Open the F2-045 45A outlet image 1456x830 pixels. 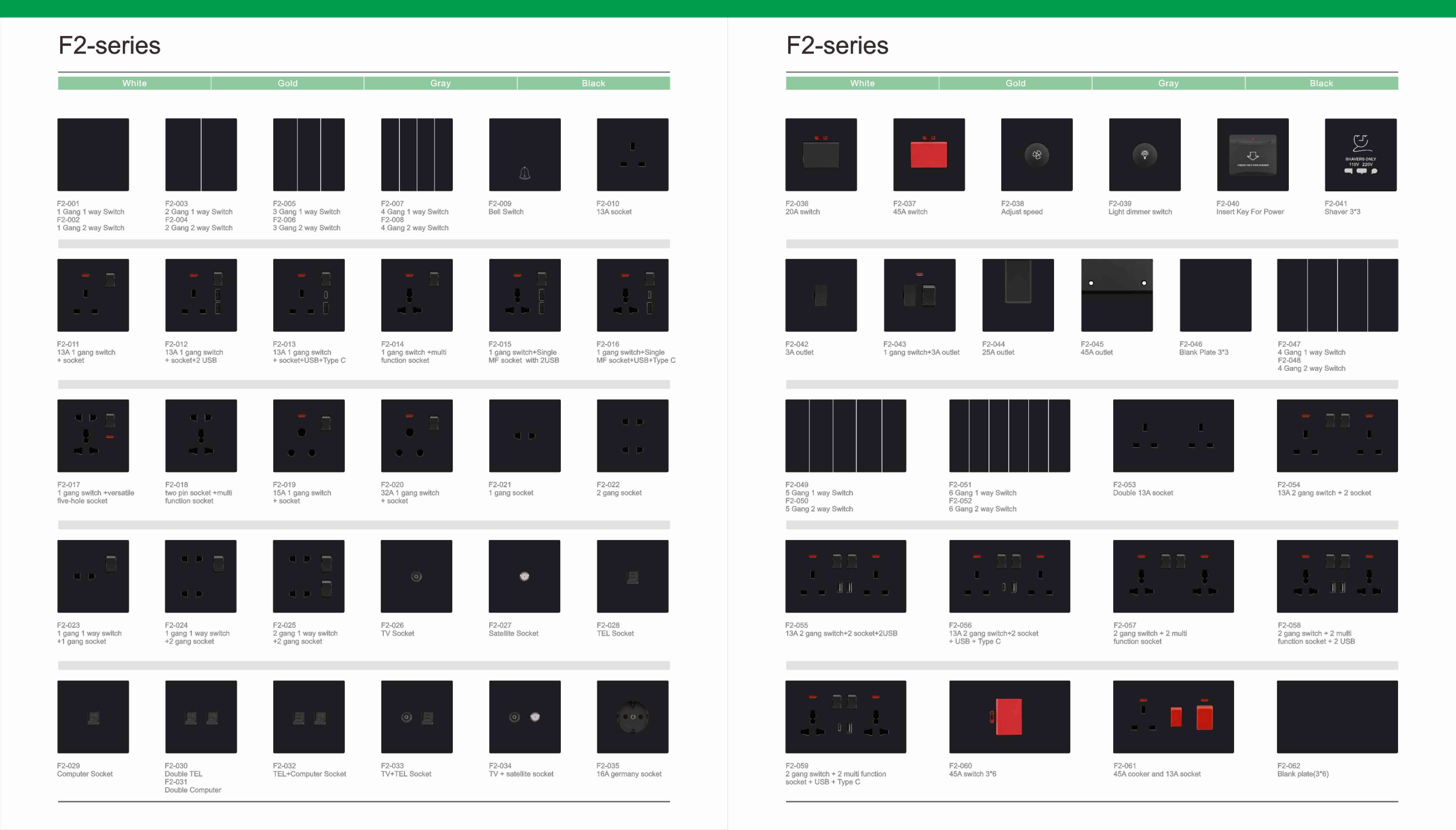pos(1117,295)
